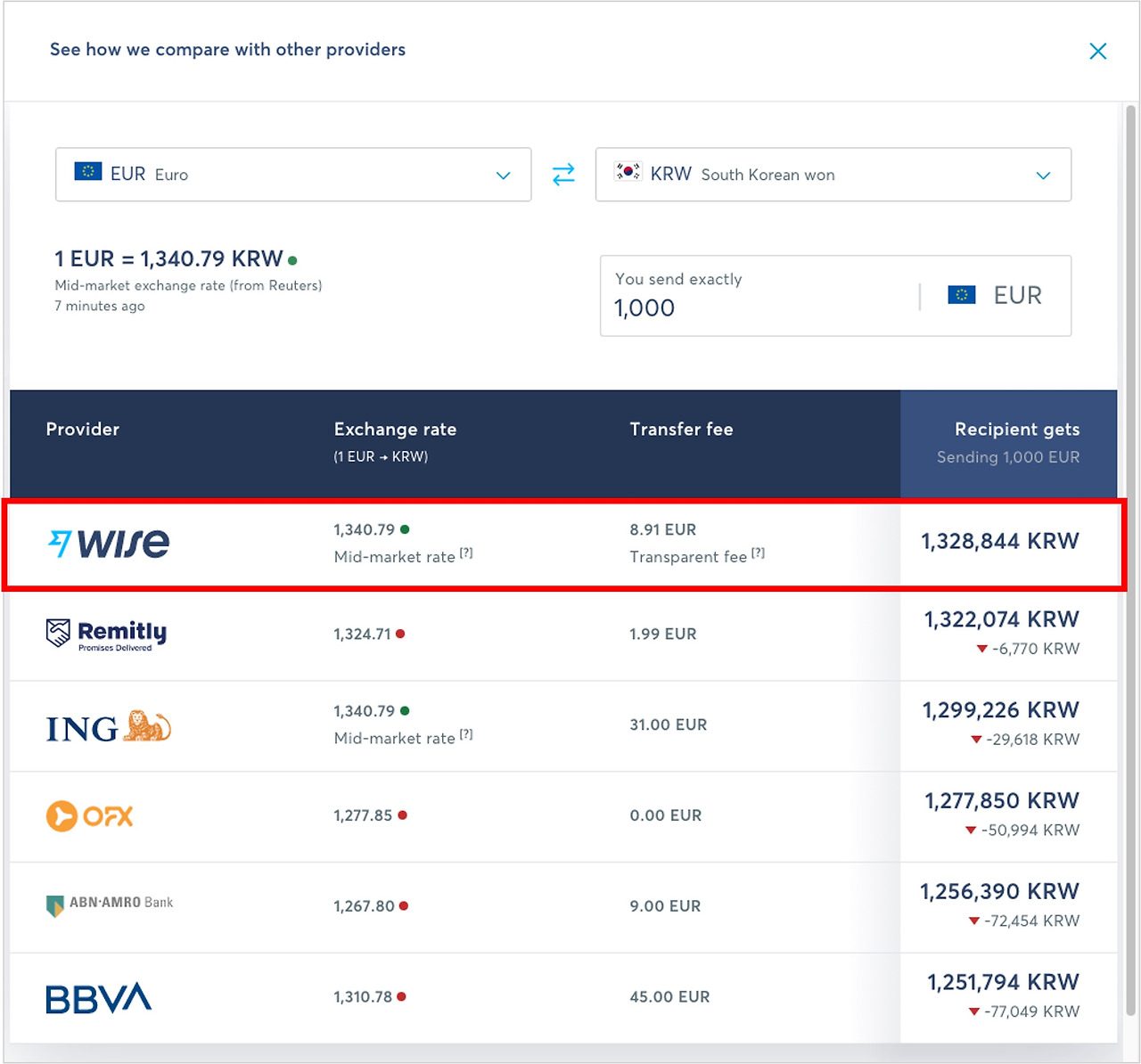
Task: Click Remitly exchange rate red indicator dot
Action: 400,634
